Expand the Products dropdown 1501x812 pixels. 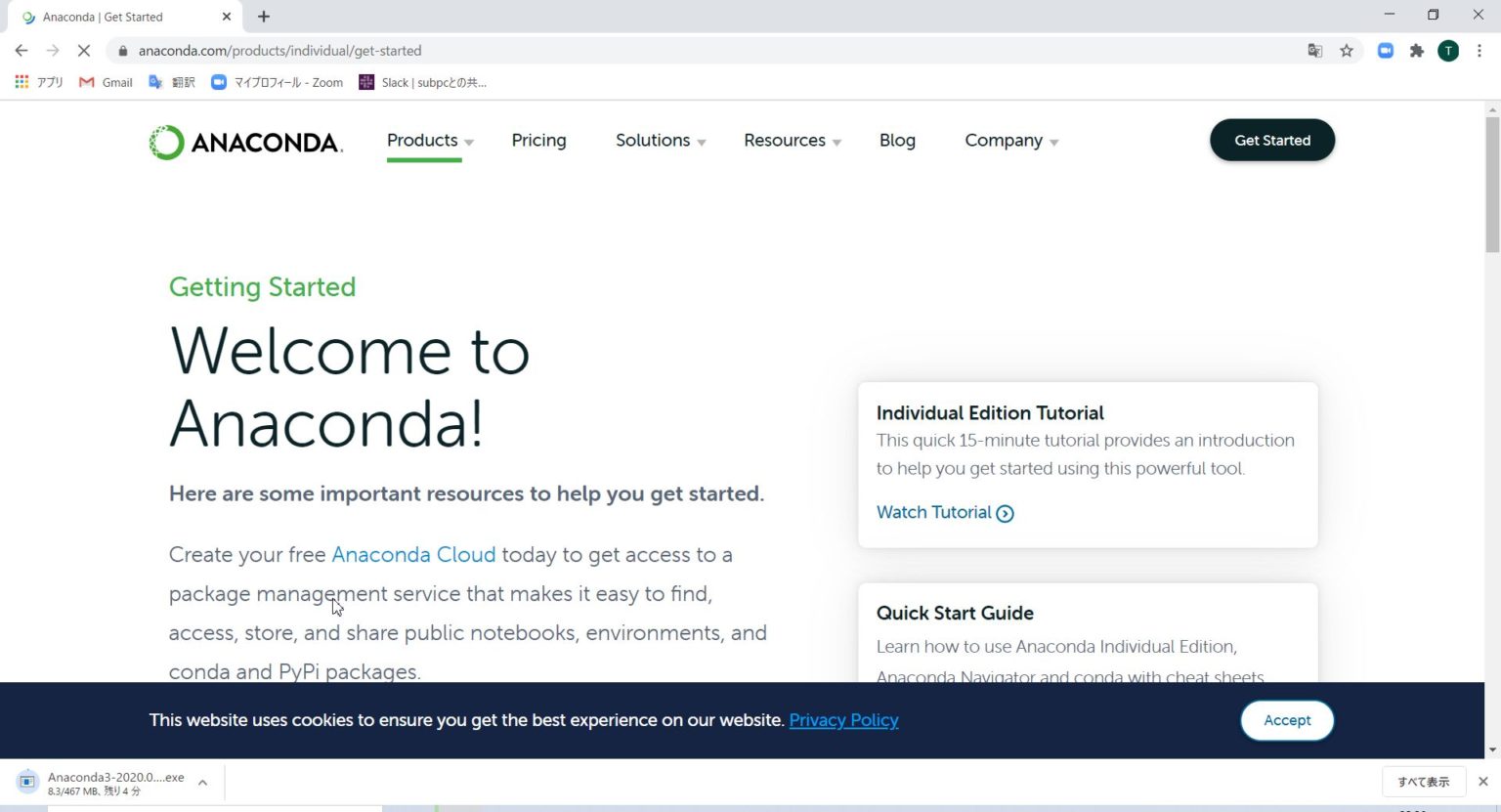[x=428, y=140]
